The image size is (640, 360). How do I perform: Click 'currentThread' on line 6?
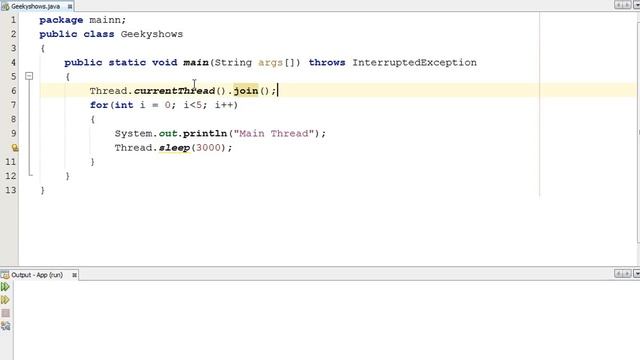pos(174,91)
